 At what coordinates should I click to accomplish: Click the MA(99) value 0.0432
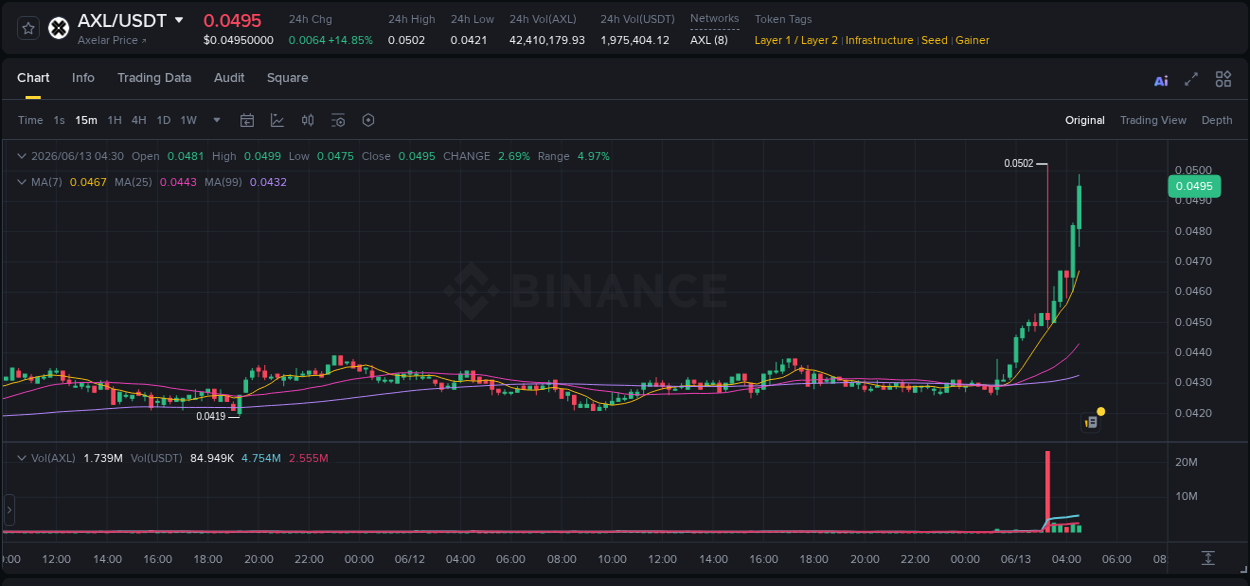[x=268, y=182]
